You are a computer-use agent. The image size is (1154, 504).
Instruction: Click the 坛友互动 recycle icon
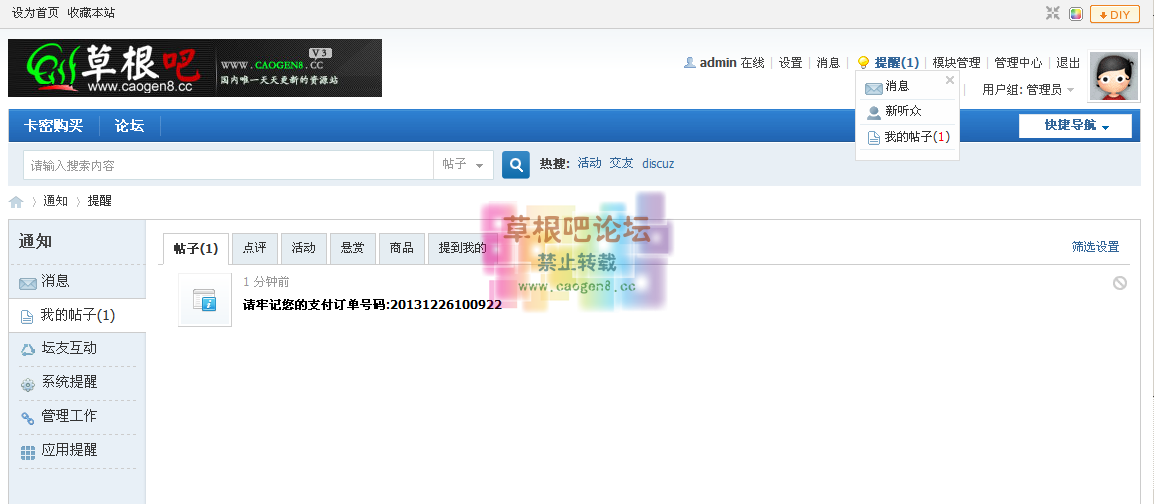click(x=28, y=350)
